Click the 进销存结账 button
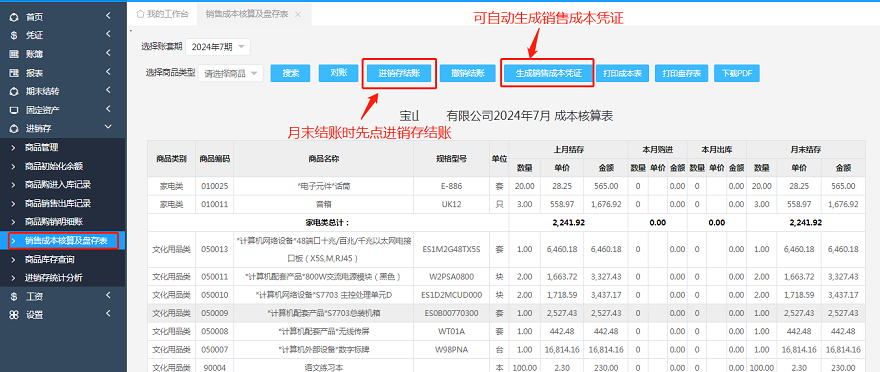 pyautogui.click(x=398, y=74)
